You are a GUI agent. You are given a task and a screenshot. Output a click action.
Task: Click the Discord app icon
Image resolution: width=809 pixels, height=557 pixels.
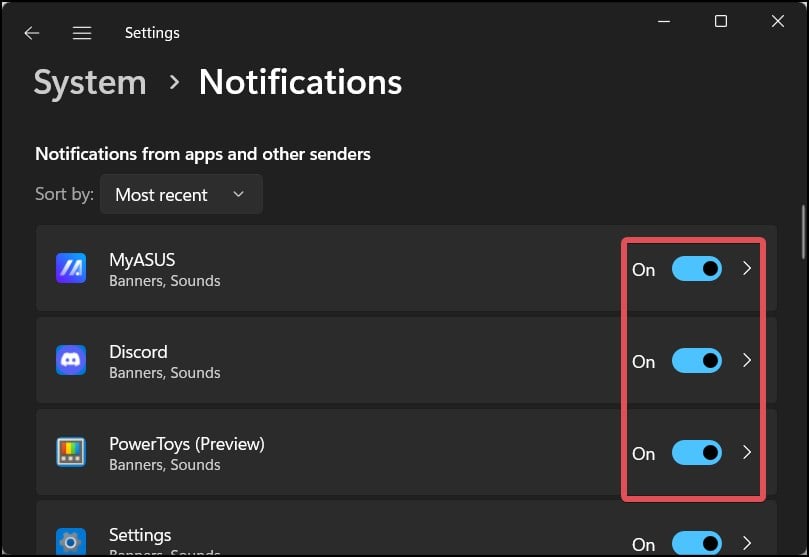71,360
